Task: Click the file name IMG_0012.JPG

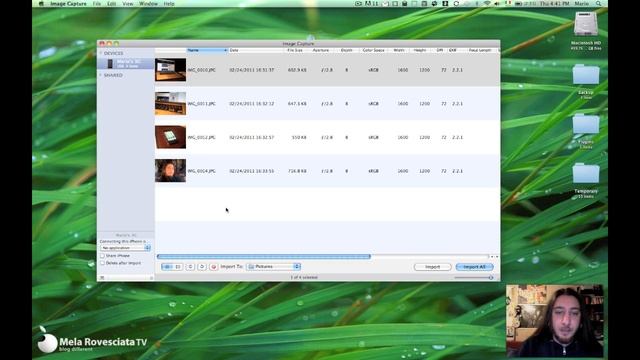Action: (x=202, y=138)
